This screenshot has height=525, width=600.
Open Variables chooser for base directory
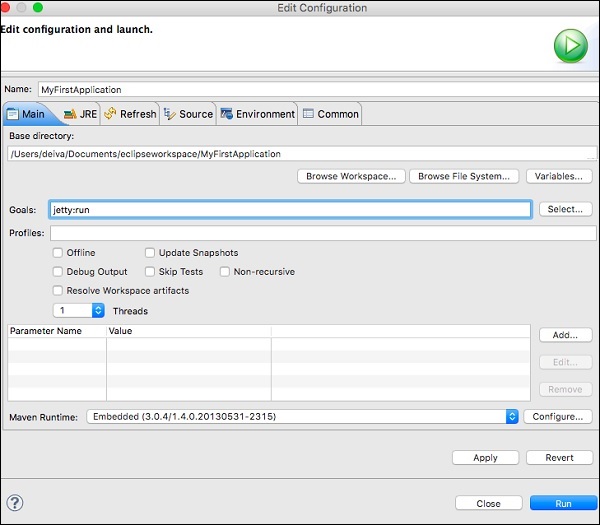tap(558, 176)
